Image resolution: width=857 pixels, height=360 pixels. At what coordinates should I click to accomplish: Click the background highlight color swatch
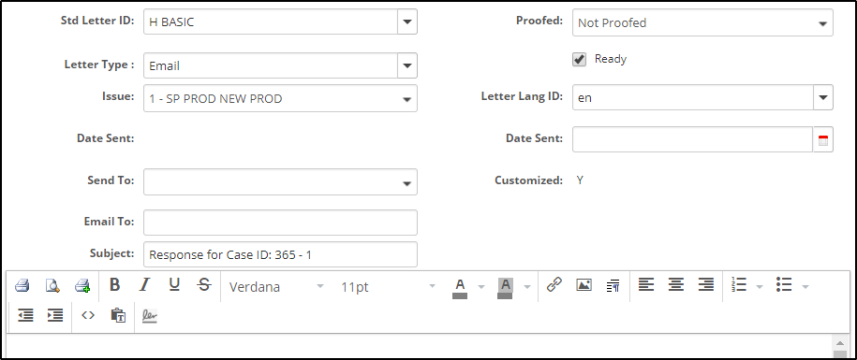505,287
